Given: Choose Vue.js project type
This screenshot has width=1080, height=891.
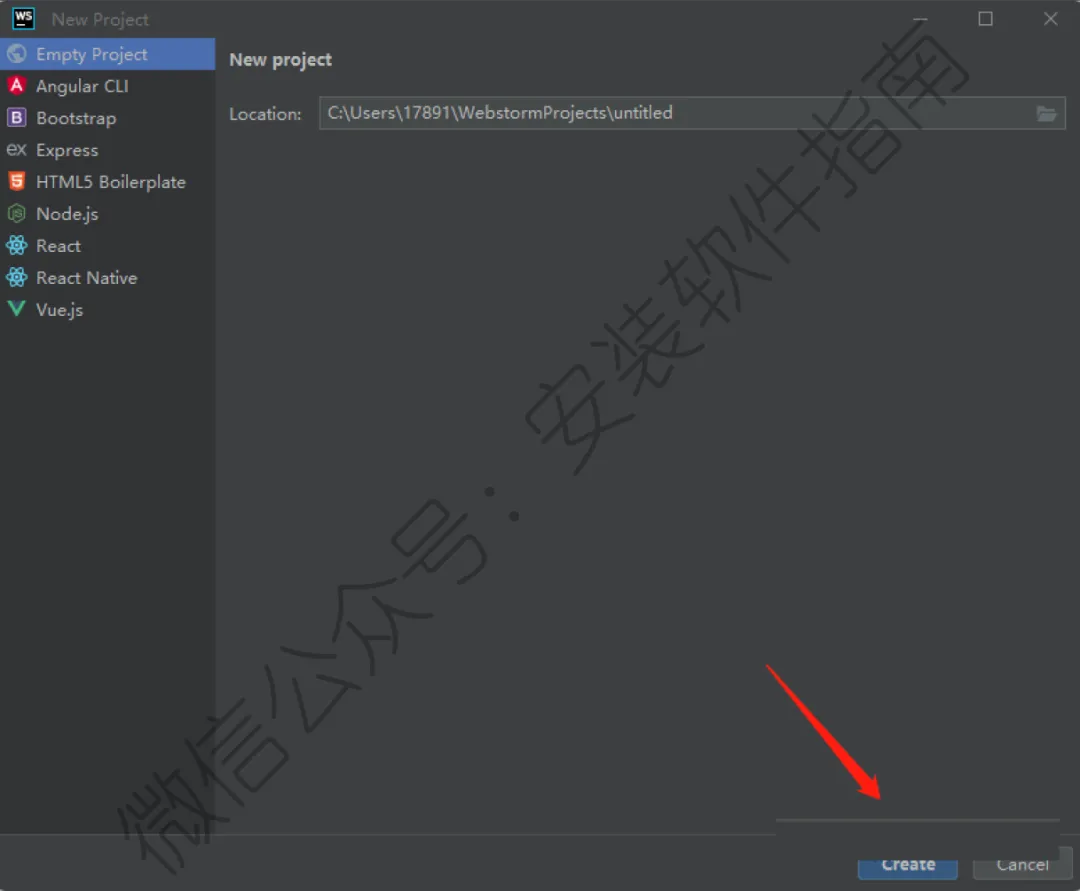Looking at the screenshot, I should pyautogui.click(x=107, y=310).
